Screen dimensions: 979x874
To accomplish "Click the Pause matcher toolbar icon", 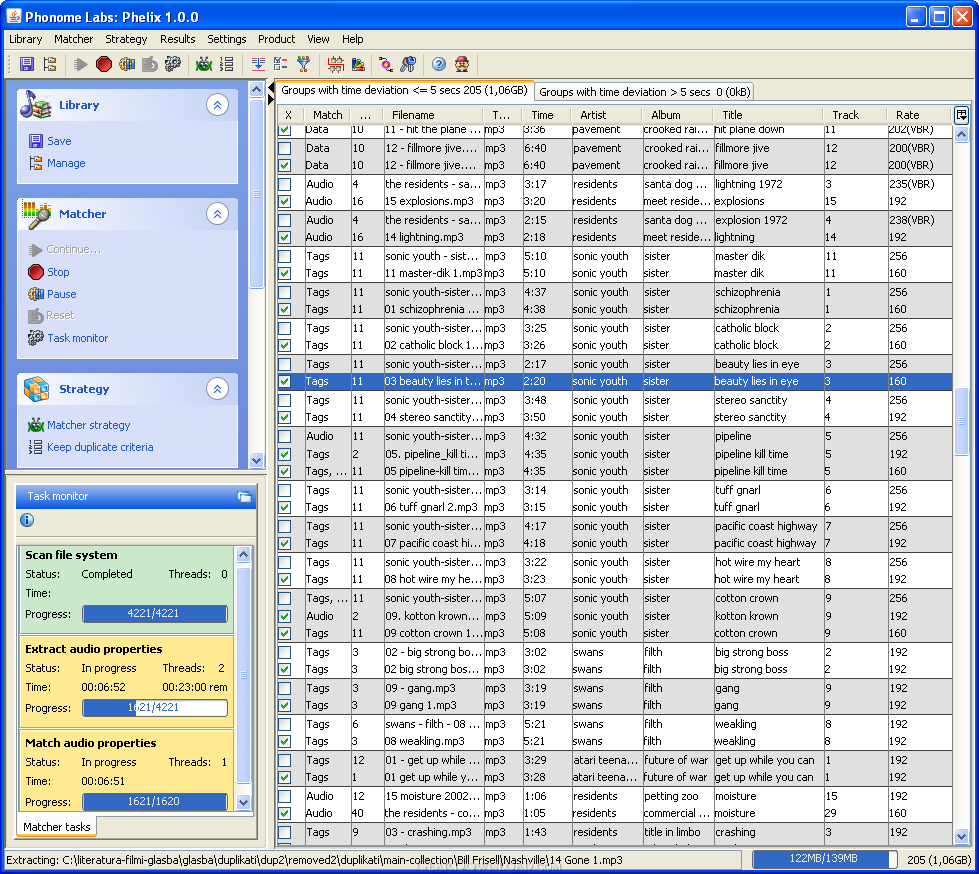I will point(127,64).
